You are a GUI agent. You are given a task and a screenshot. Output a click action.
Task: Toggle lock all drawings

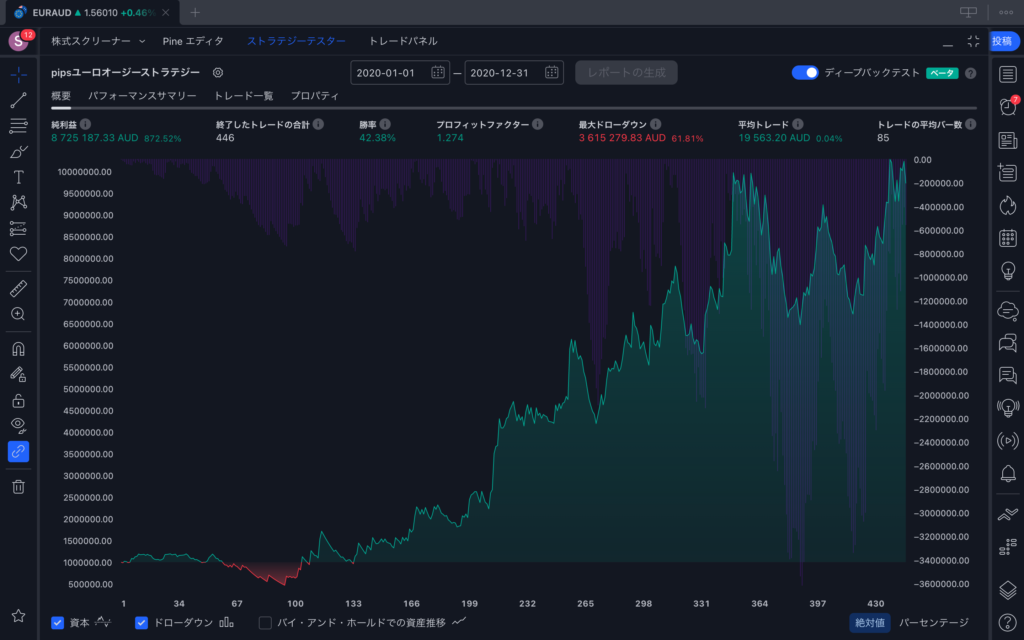click(18, 400)
